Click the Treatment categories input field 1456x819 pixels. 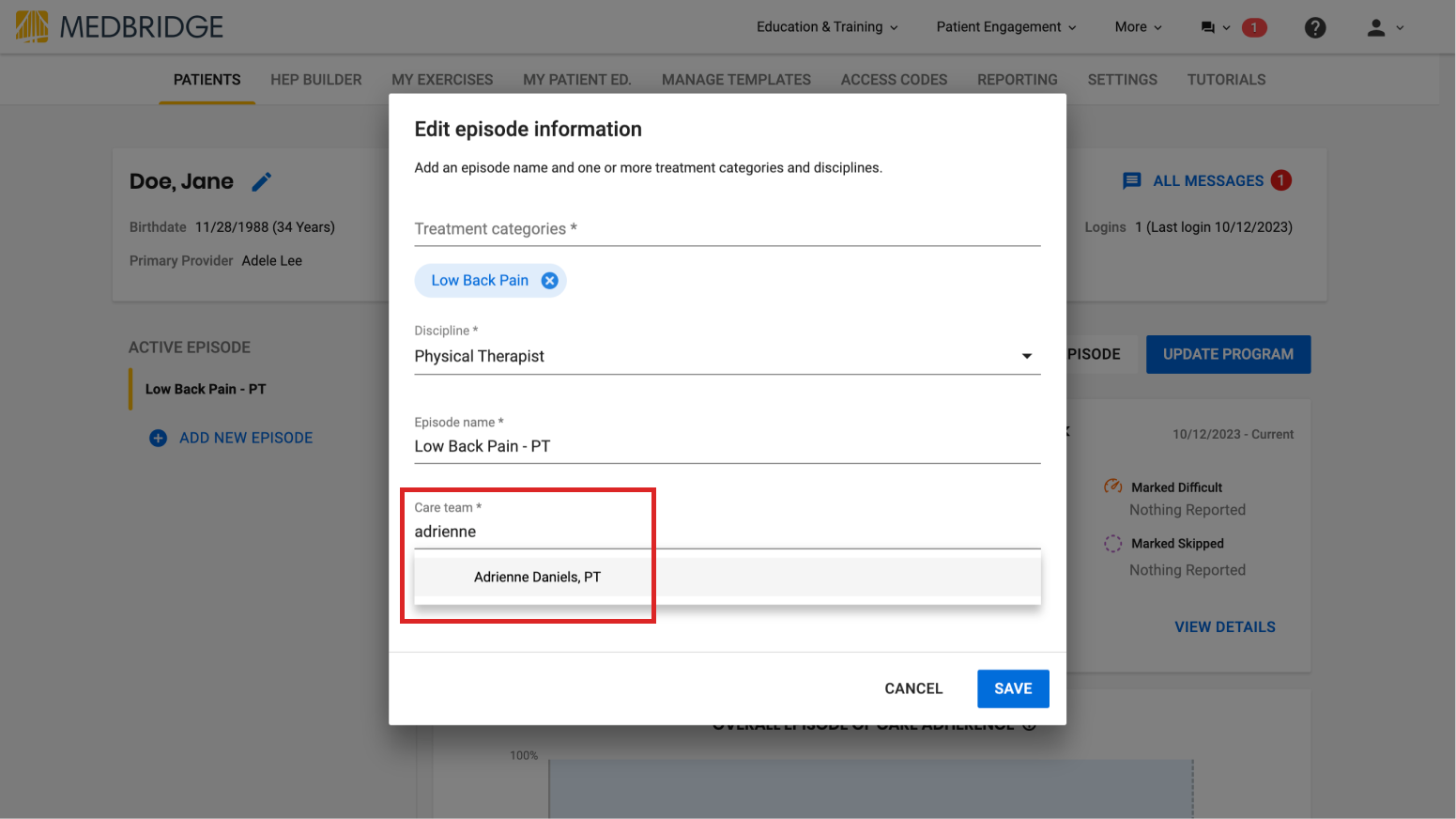point(728,228)
